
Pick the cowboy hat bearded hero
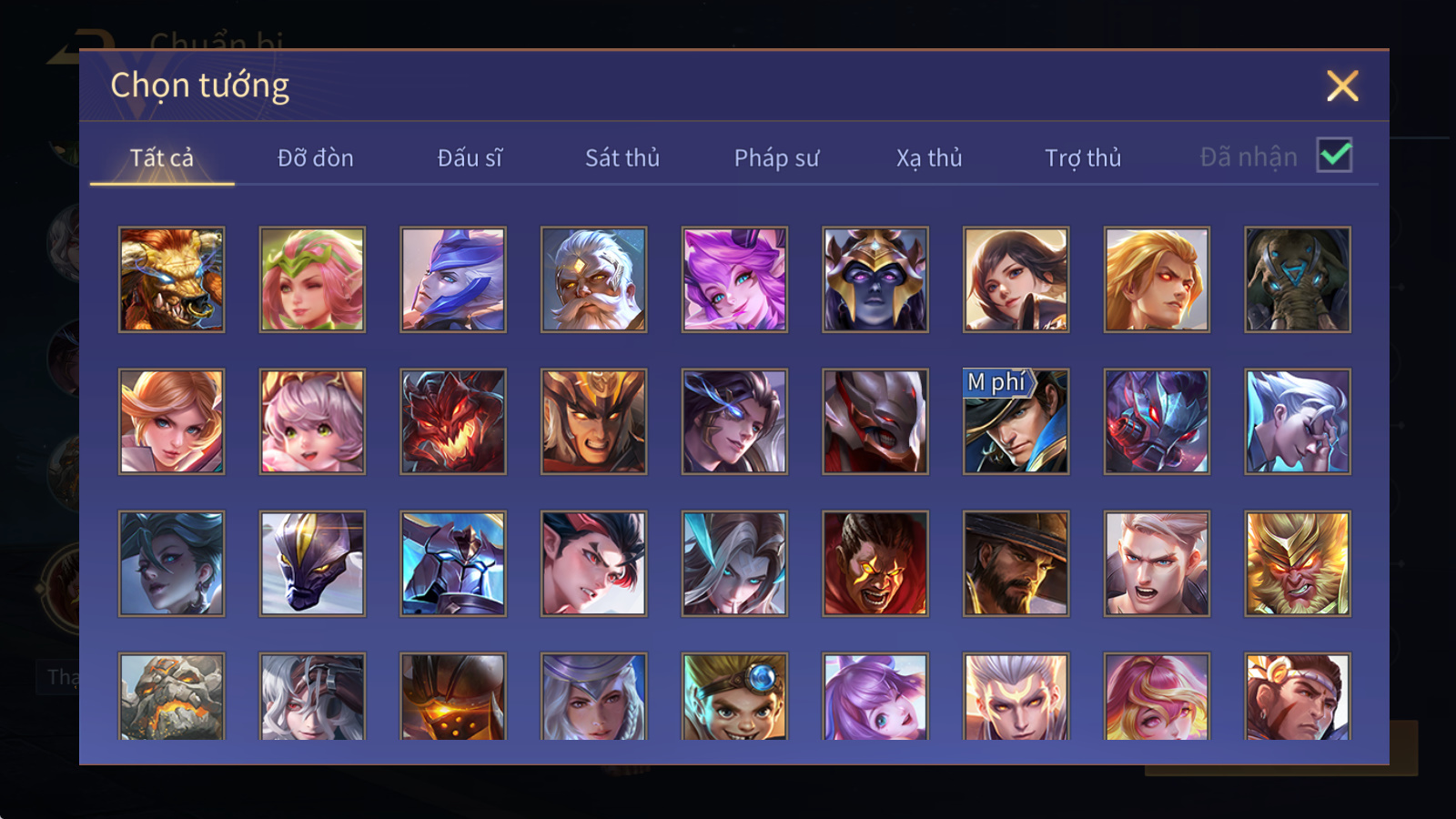[x=1016, y=563]
